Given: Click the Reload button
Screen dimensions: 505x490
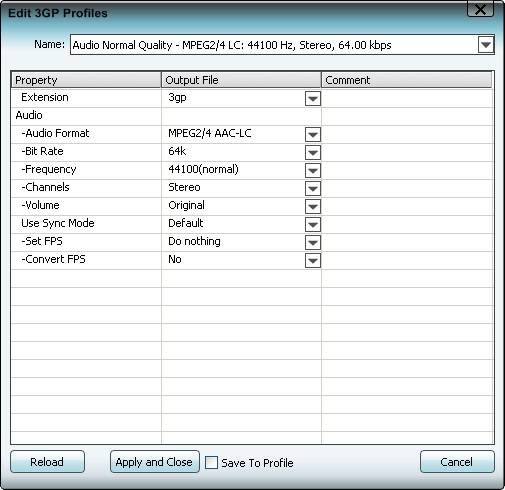Looking at the screenshot, I should (47, 462).
